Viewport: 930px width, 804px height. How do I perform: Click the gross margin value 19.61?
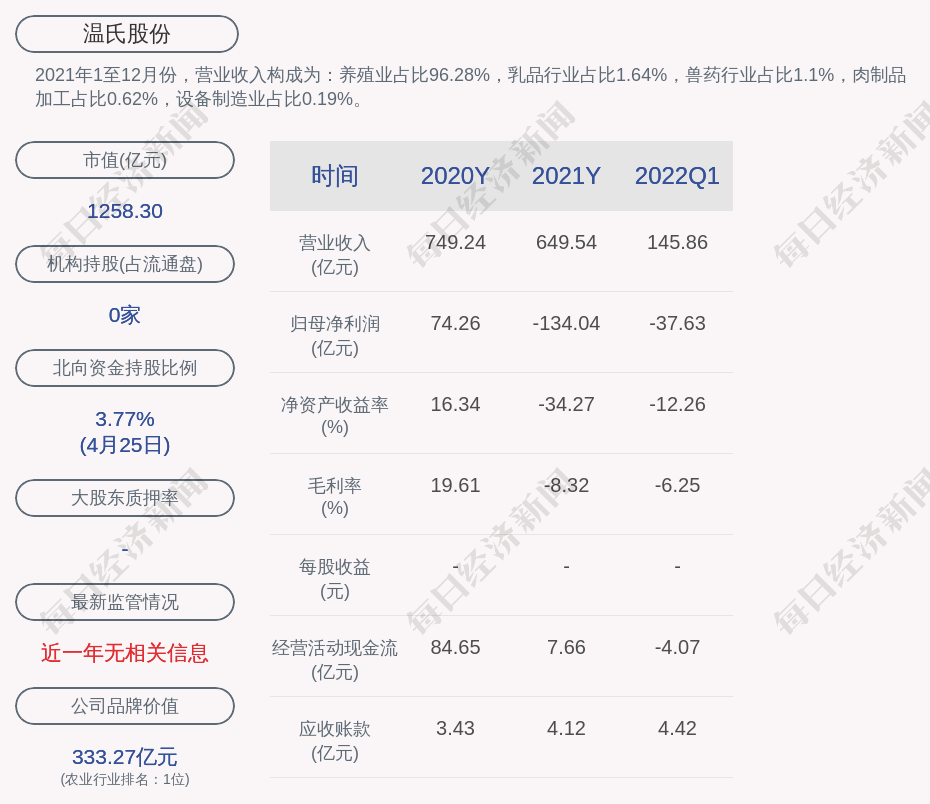coord(455,485)
